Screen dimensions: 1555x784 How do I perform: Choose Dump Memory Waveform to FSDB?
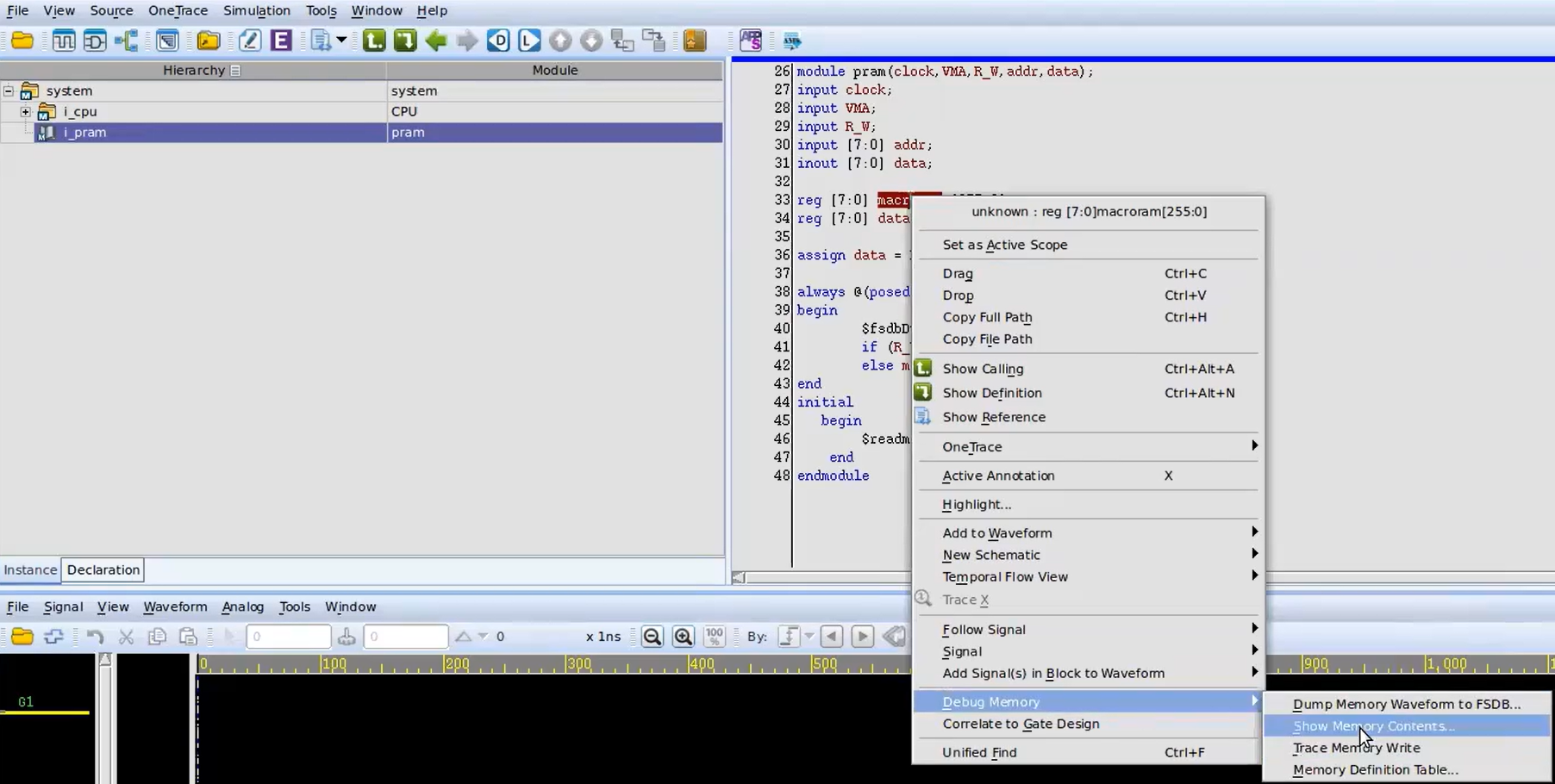[x=1407, y=704]
